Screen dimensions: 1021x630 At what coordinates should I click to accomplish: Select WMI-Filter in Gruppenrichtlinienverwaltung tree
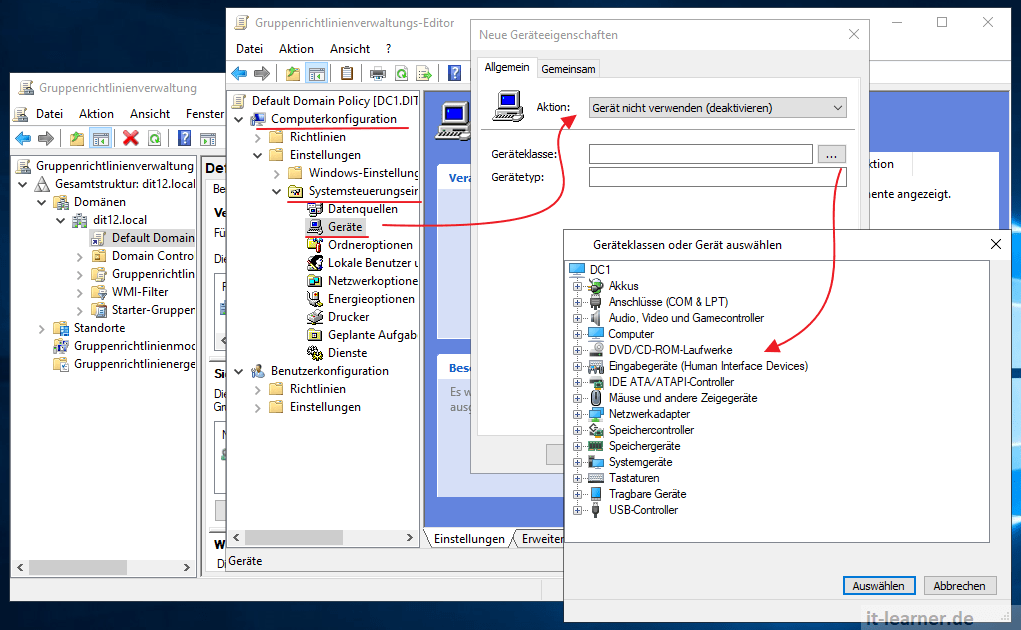[140, 292]
